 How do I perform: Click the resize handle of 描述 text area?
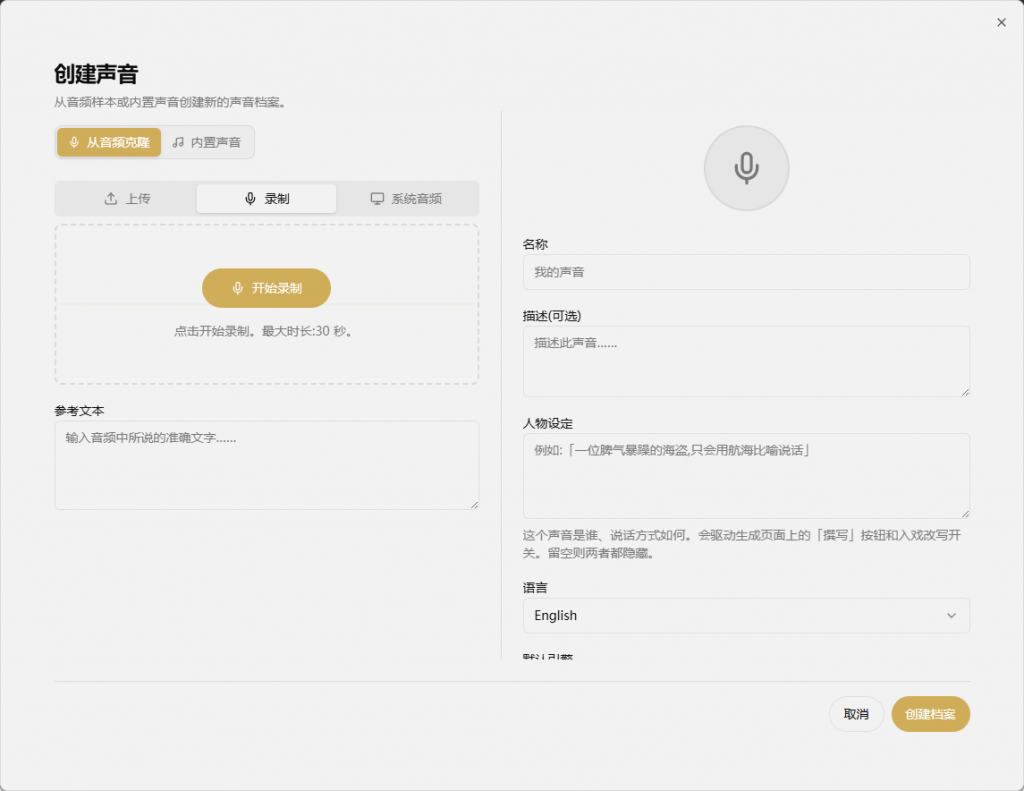[x=965, y=392]
